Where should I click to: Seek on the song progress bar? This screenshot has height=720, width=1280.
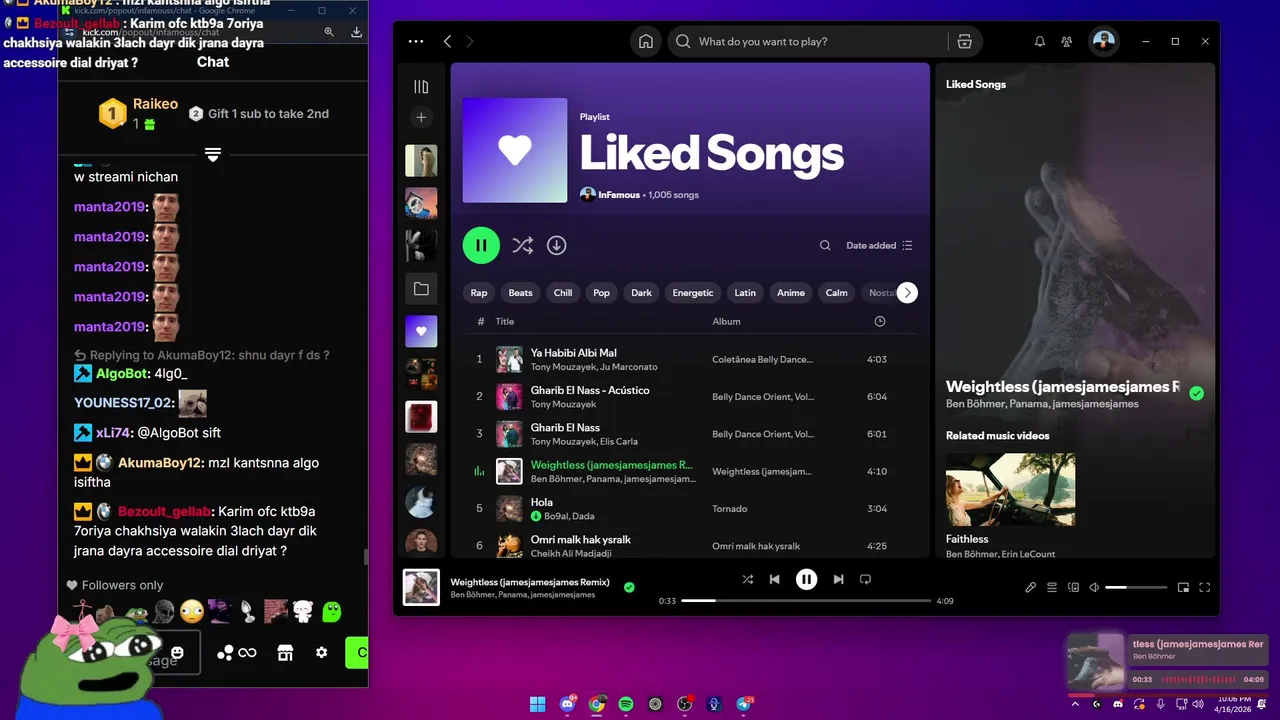(806, 601)
